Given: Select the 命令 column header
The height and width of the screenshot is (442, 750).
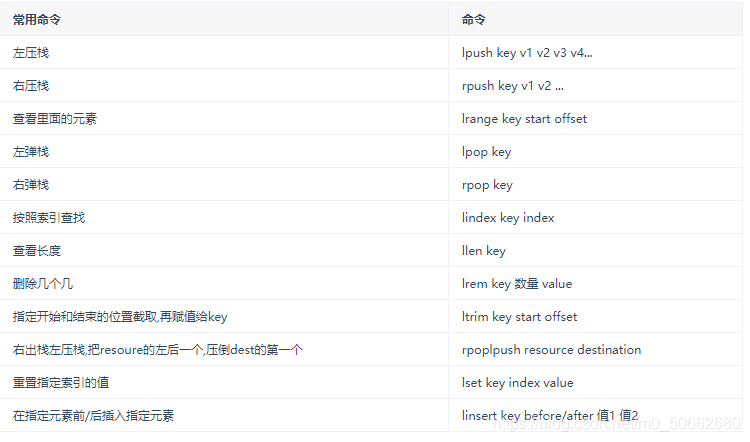Looking at the screenshot, I should (596, 20).
